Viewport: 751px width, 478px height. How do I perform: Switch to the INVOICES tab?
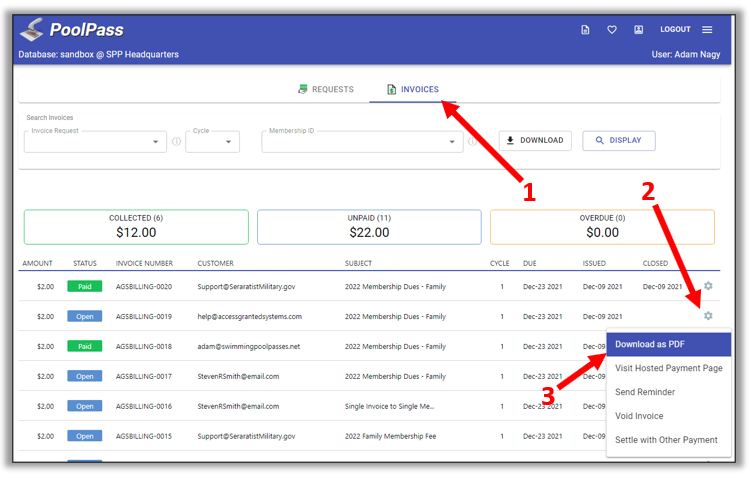412,90
